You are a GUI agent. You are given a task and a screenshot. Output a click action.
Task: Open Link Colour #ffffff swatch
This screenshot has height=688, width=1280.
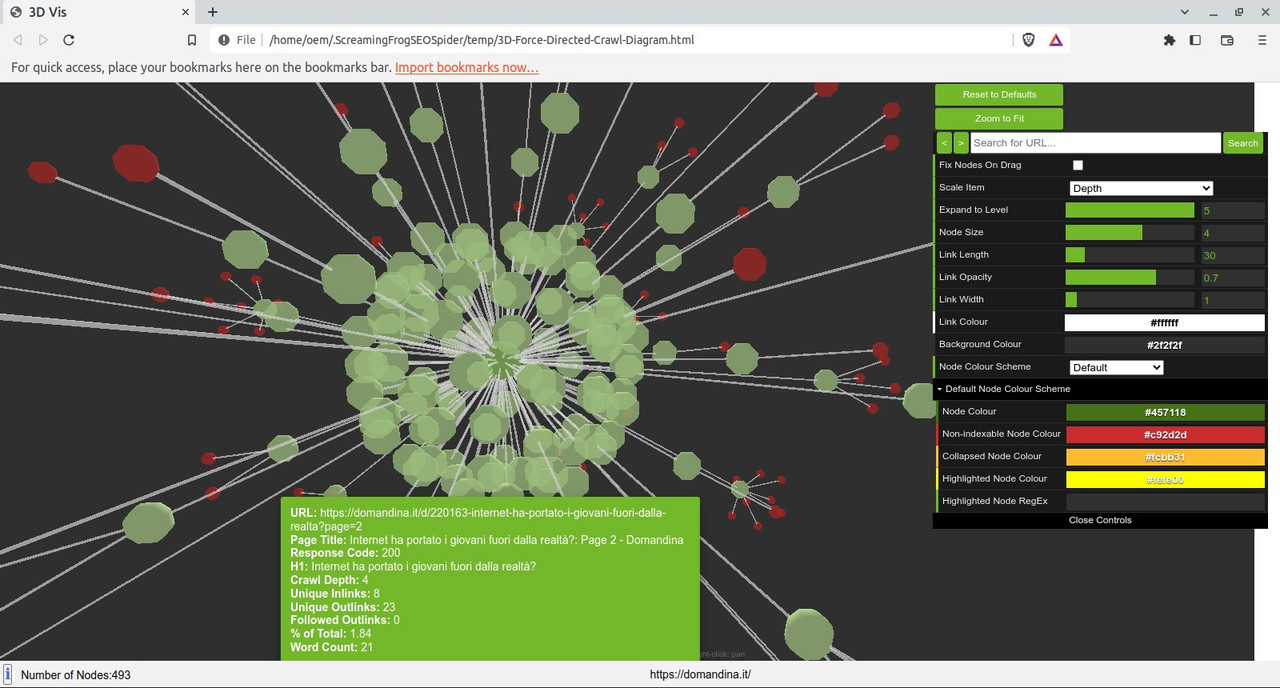tap(1165, 322)
